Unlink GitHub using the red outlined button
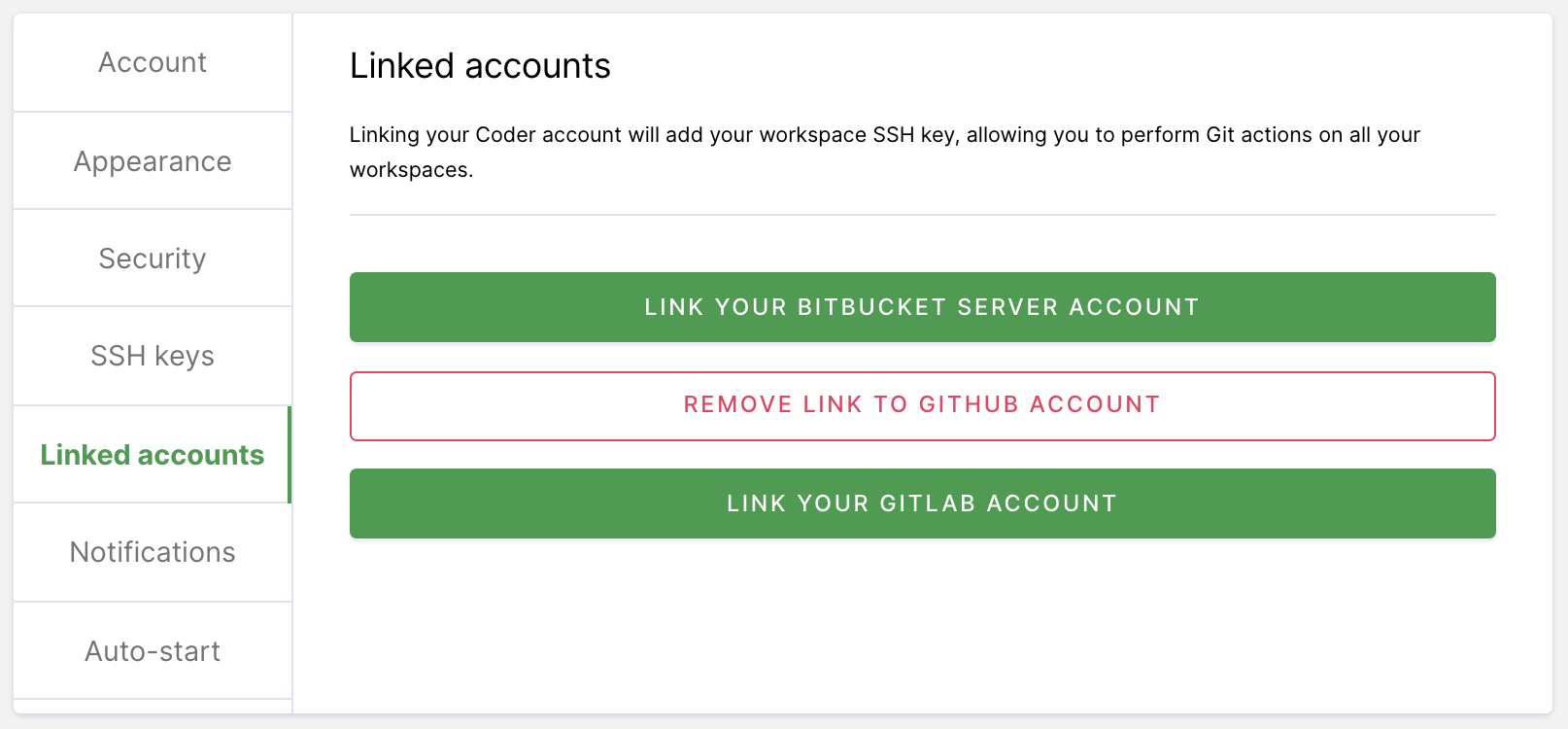1568x729 pixels. (x=921, y=405)
